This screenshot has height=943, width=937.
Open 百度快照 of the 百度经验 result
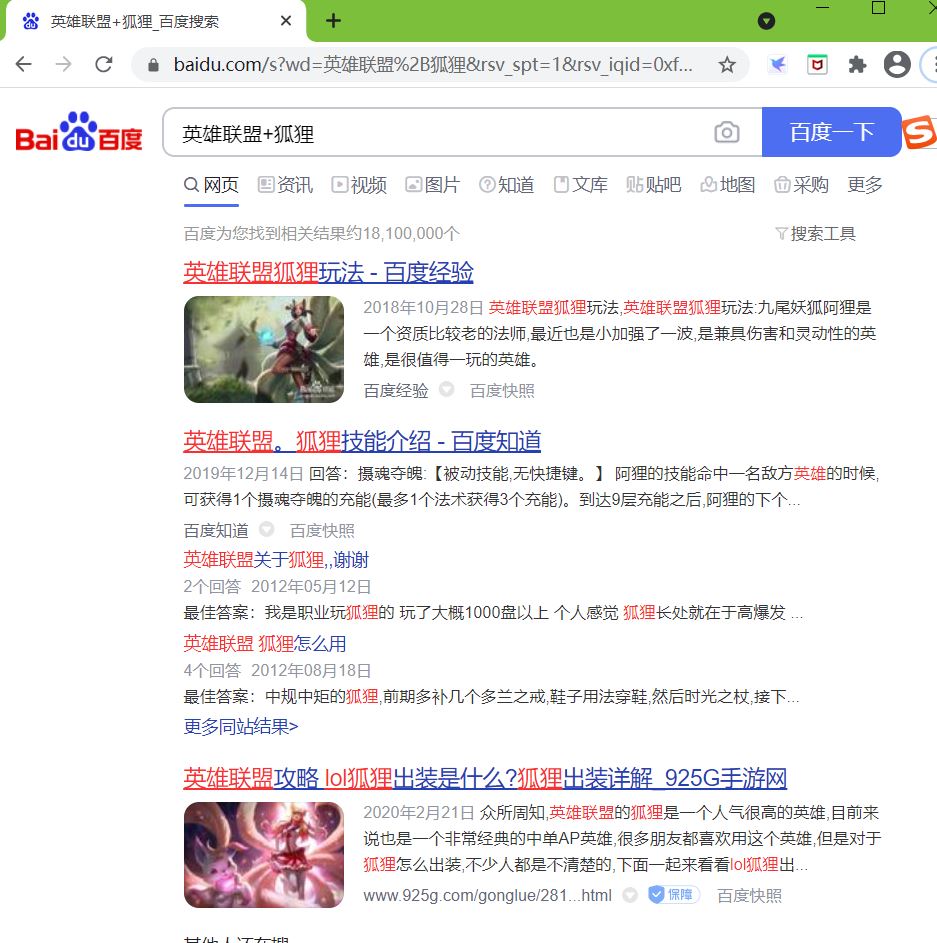[x=502, y=391]
